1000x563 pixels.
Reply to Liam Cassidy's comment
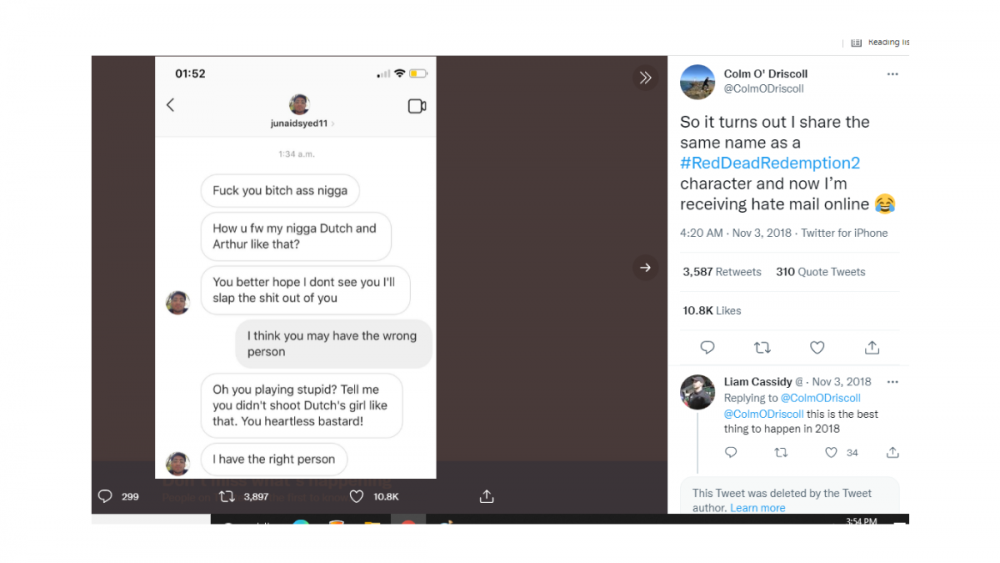[731, 453]
